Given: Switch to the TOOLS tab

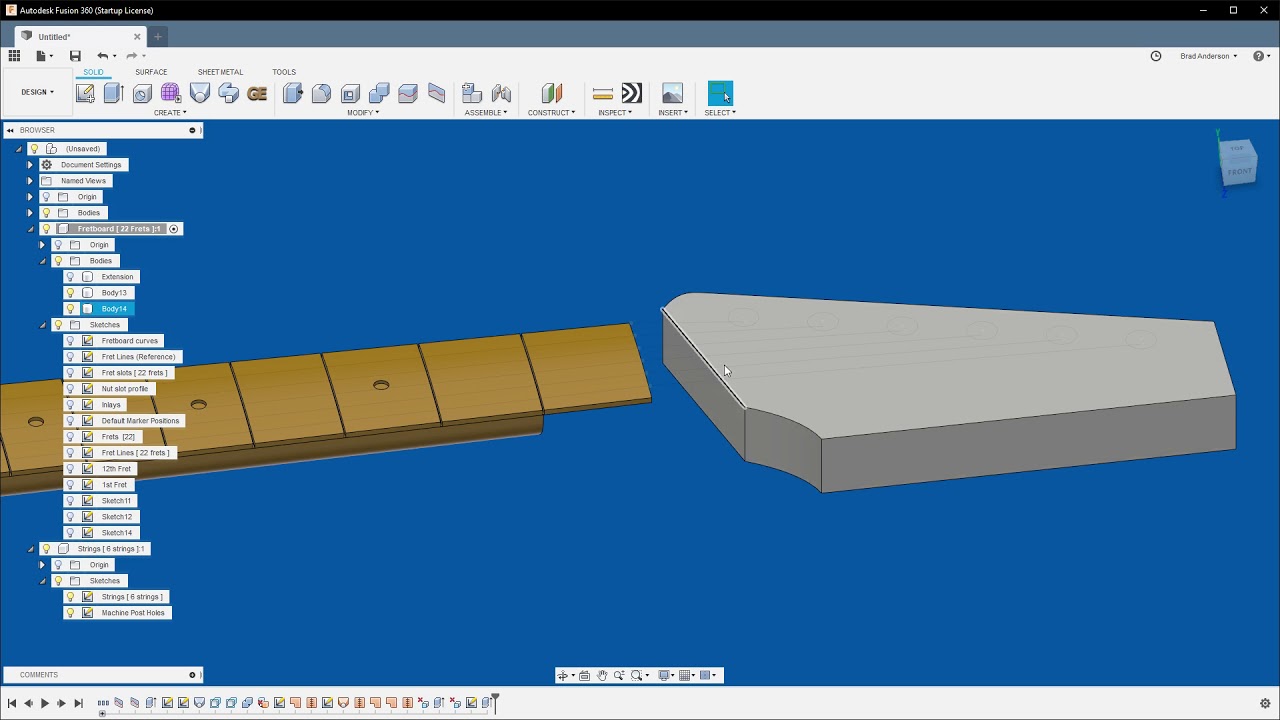Looking at the screenshot, I should click(x=284, y=72).
